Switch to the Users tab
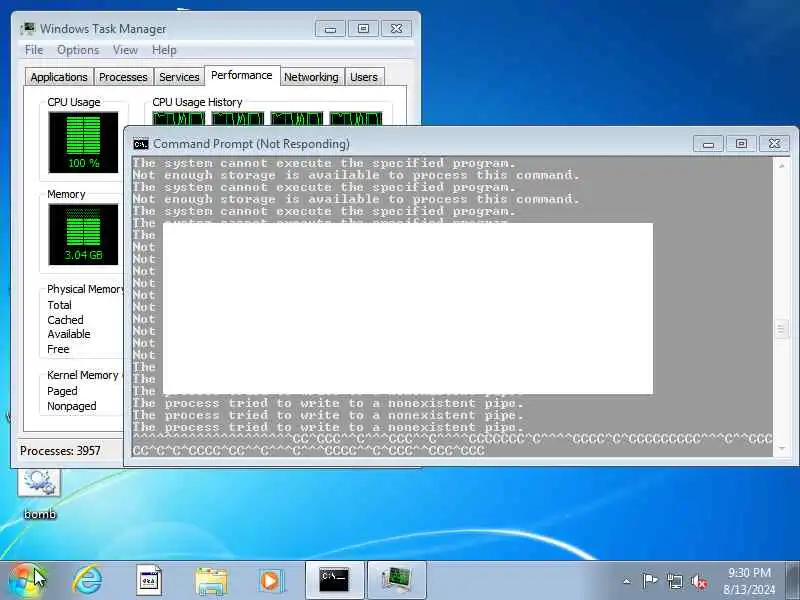800x600 pixels. coord(364,77)
